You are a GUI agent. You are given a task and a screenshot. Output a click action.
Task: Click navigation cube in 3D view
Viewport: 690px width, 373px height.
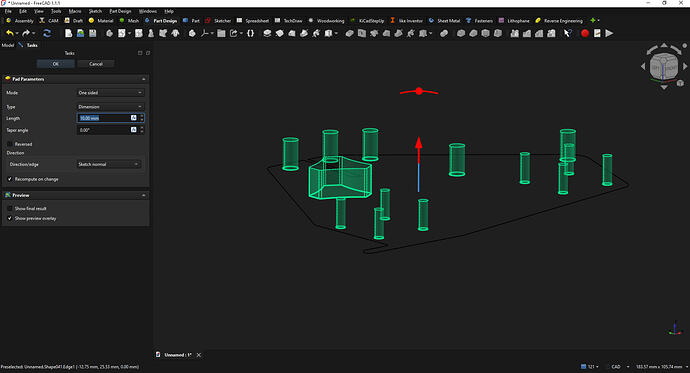664,67
